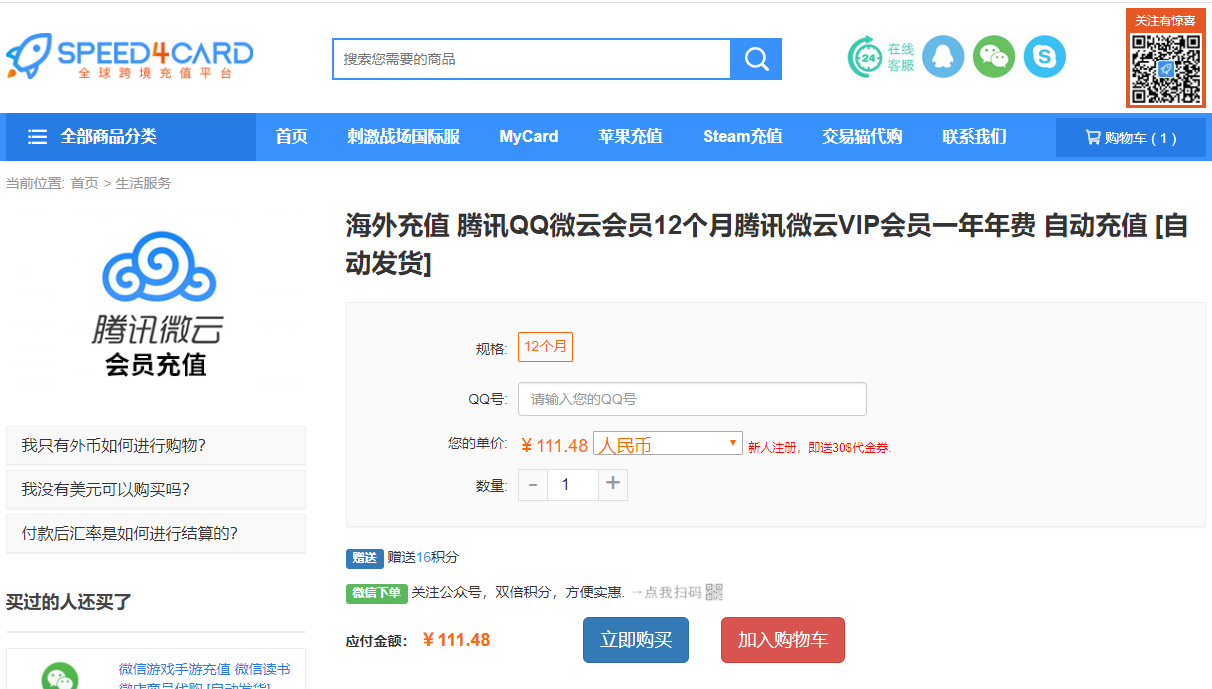Viewport: 1212px width, 689px height.
Task: Go to 首页 in navigation bar
Action: 291,137
